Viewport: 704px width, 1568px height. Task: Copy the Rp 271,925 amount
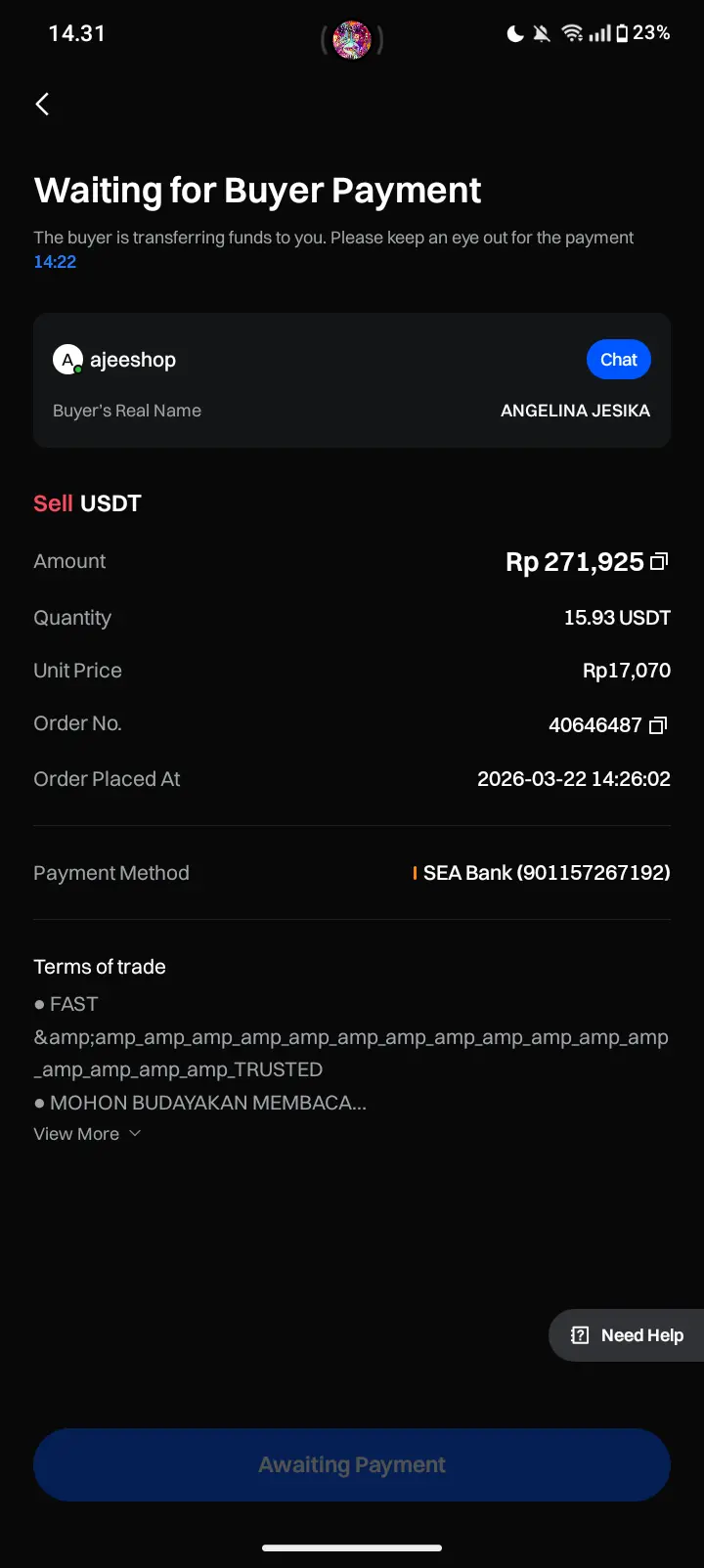coord(659,562)
